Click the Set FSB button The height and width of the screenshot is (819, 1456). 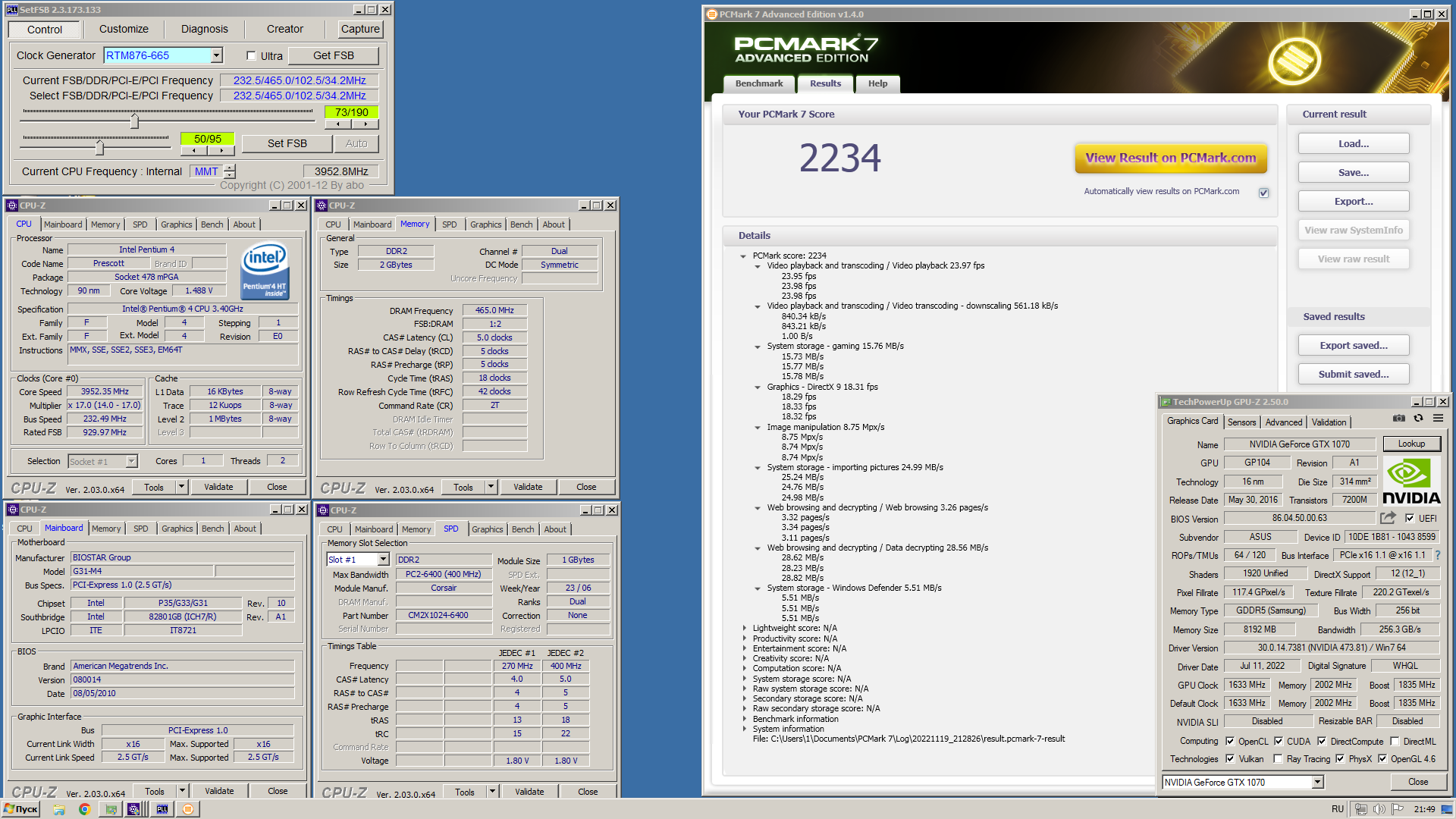[287, 143]
